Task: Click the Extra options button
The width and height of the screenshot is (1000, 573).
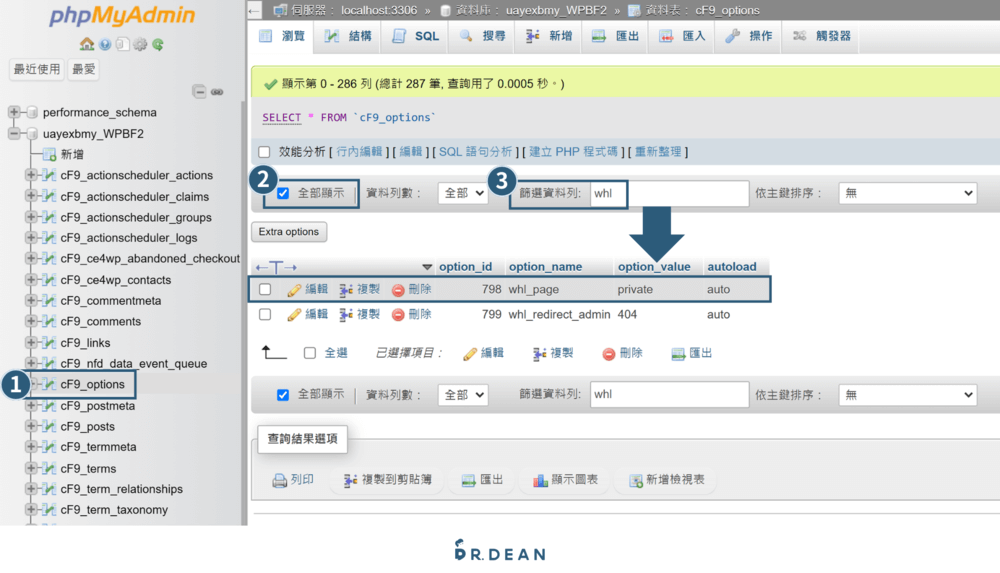Action: pyautogui.click(x=289, y=232)
